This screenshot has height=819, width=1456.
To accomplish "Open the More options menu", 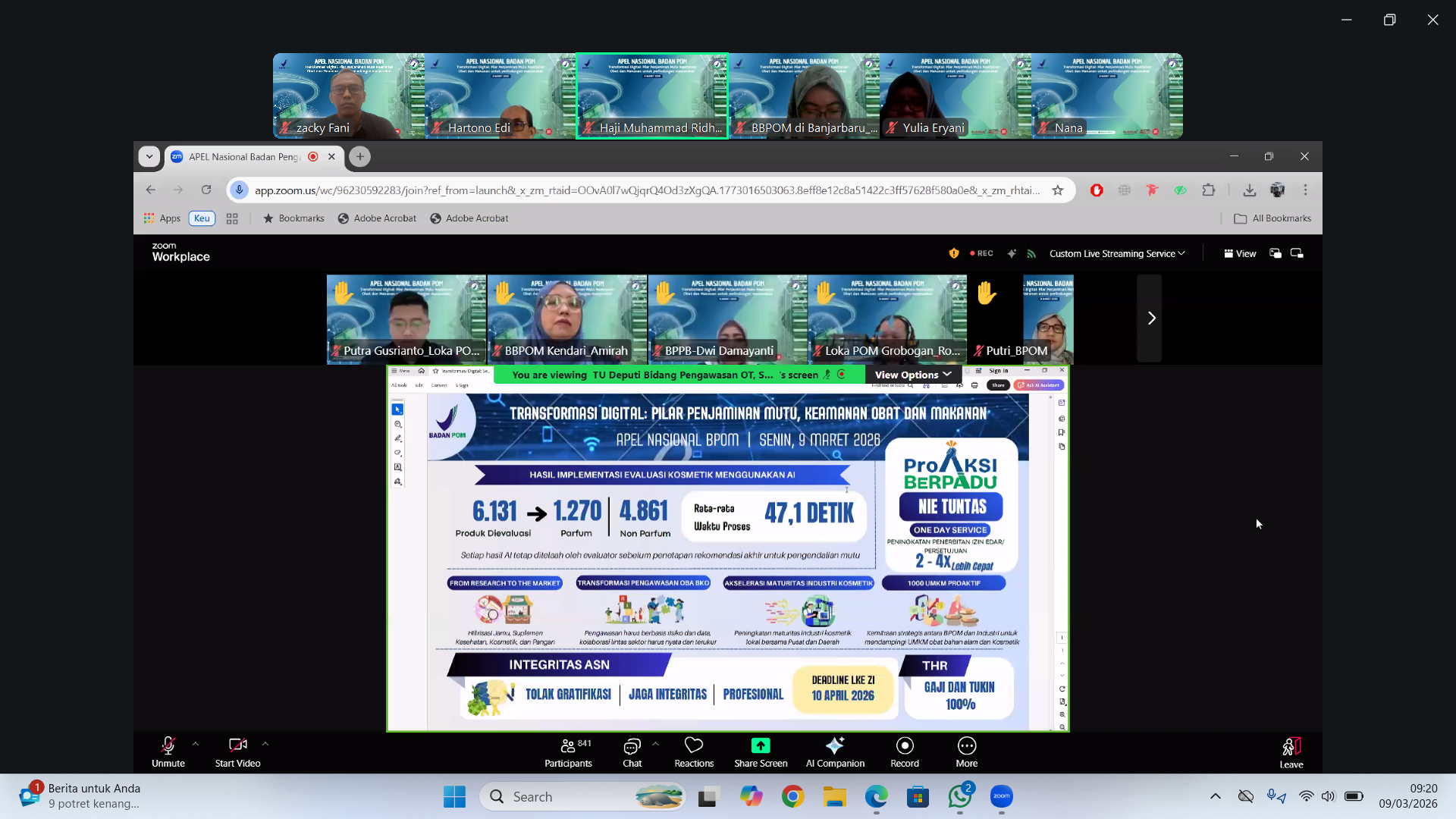I will 966,752.
